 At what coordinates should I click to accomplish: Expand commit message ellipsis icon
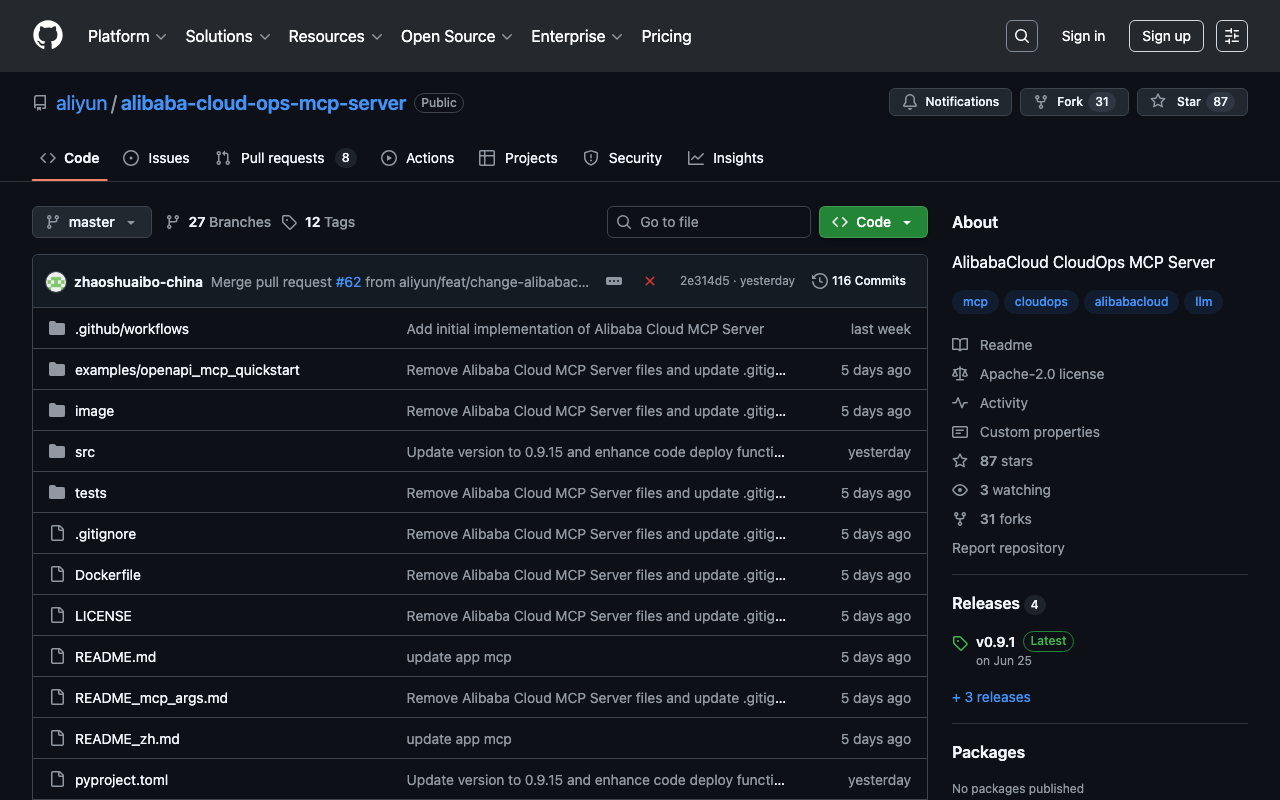[614, 281]
